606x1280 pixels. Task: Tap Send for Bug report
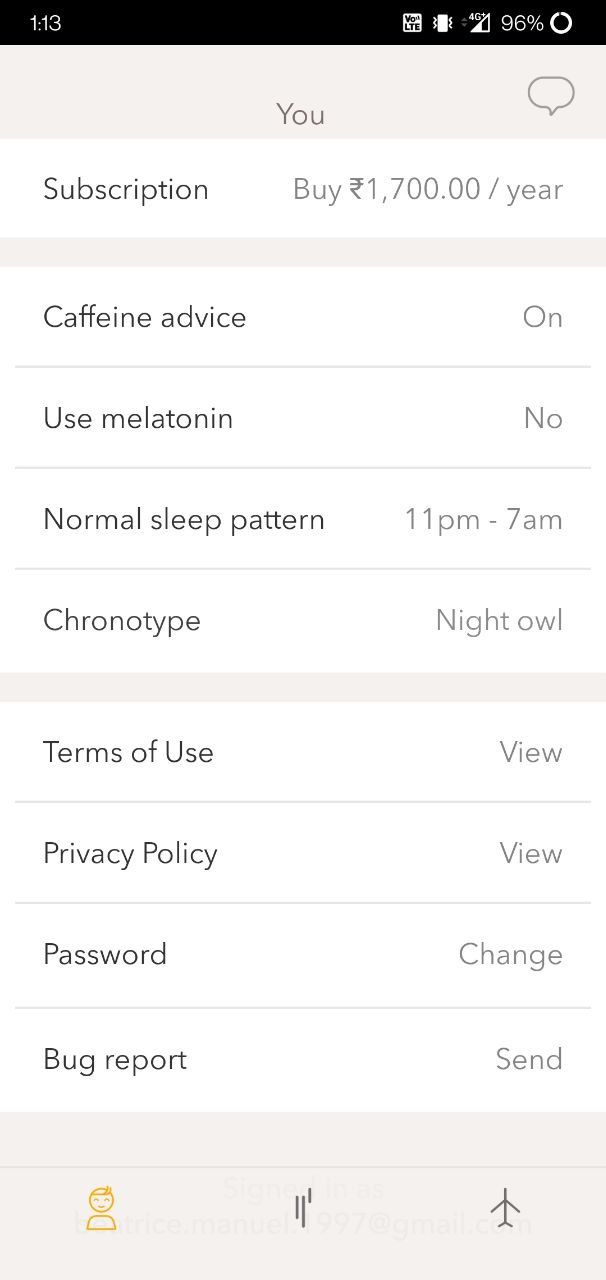[528, 1059]
